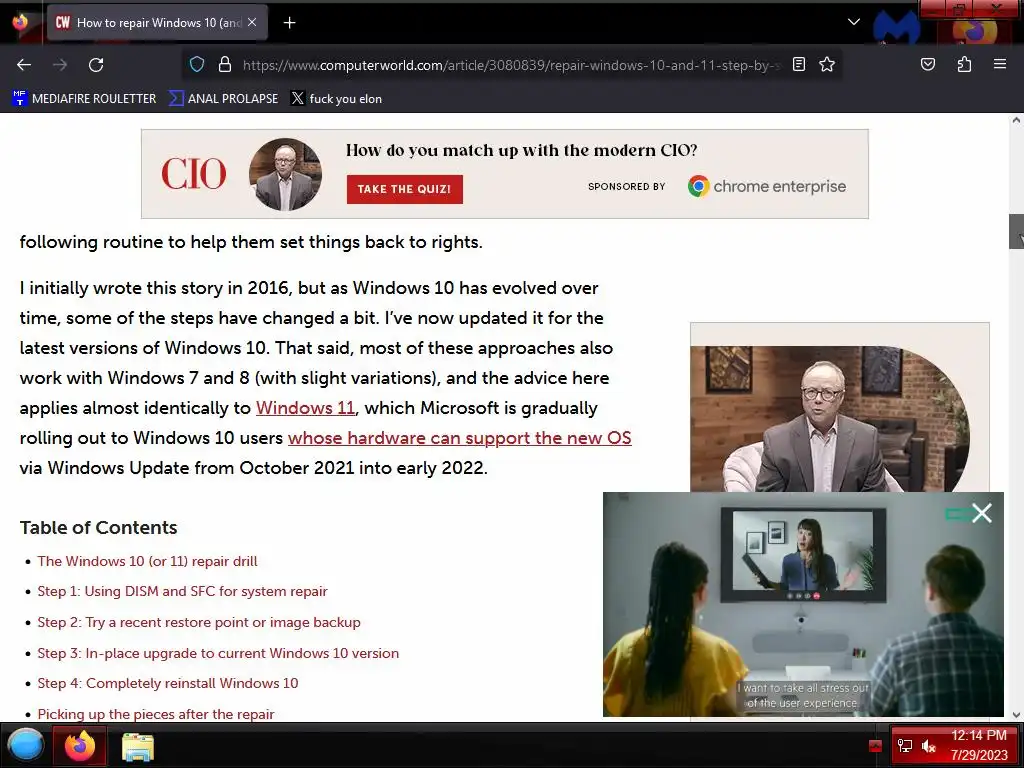
Task: Reload the current page
Action: (96, 65)
